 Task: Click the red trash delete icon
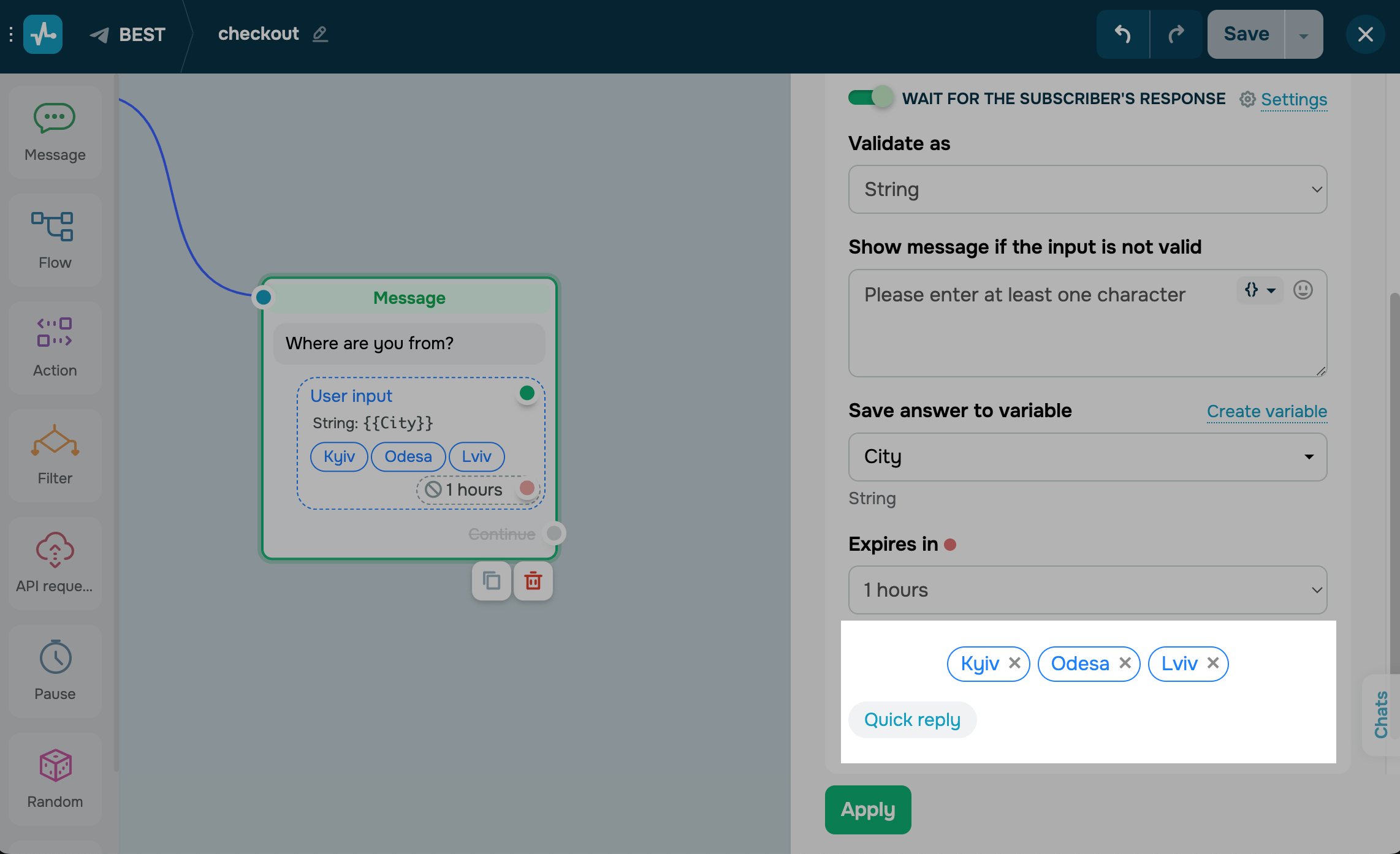pyautogui.click(x=533, y=581)
